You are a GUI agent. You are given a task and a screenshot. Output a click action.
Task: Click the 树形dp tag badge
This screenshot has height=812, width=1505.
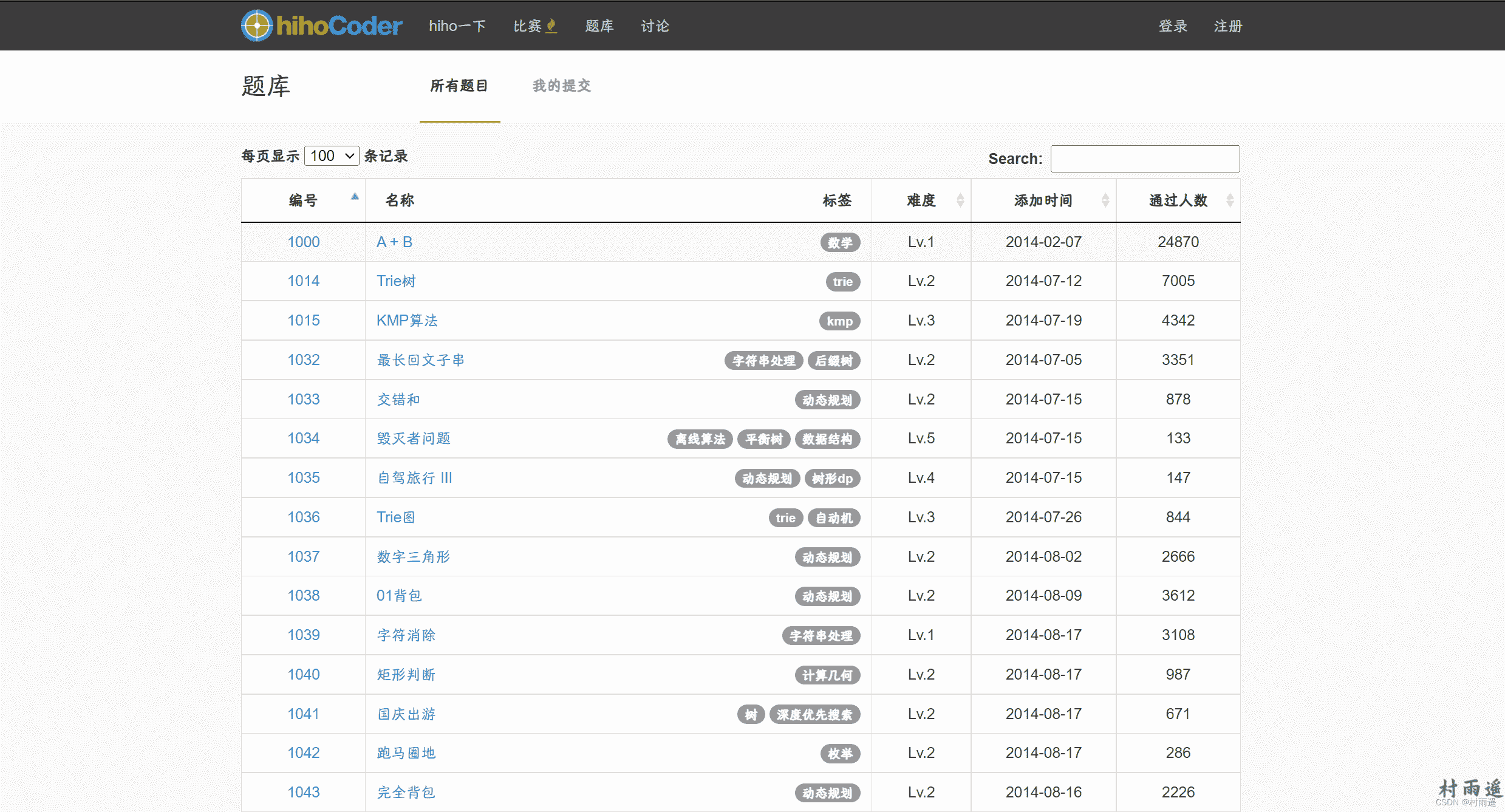[x=832, y=479]
